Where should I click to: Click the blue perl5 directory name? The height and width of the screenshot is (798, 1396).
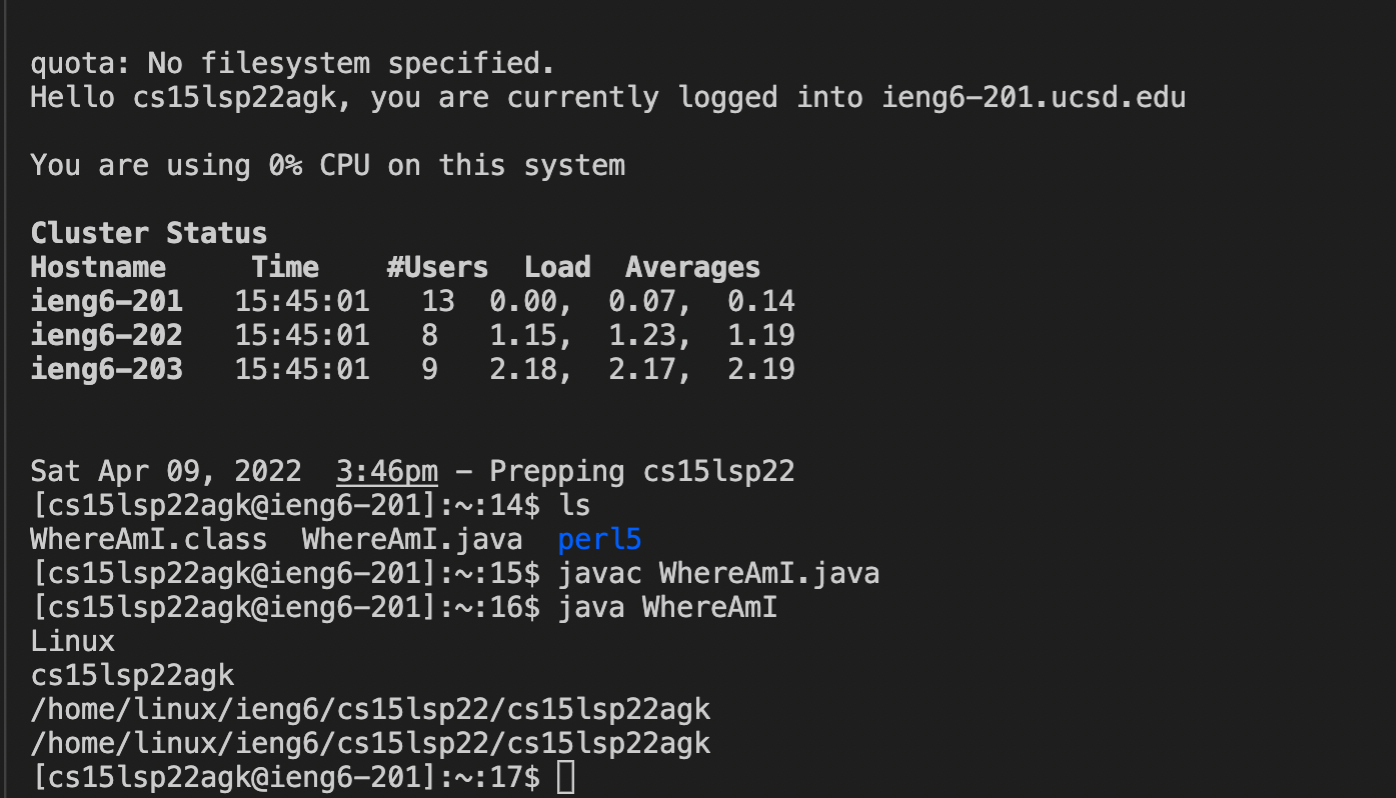[599, 540]
